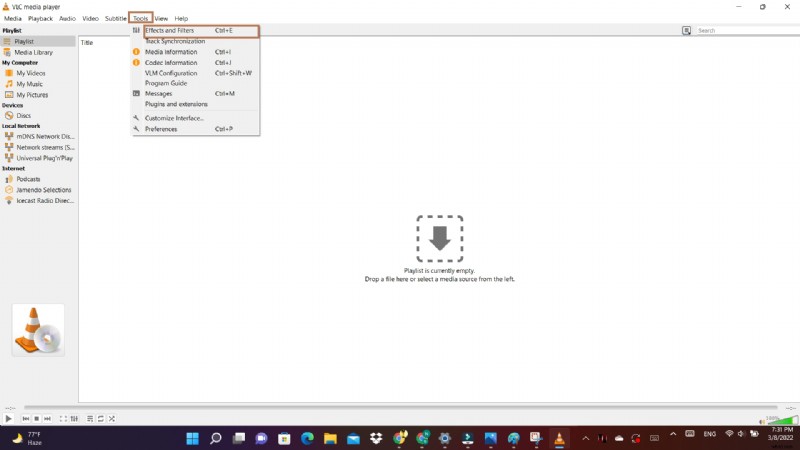The height and width of the screenshot is (450, 800).
Task: Skip to the previous media track
Action: tap(27, 418)
